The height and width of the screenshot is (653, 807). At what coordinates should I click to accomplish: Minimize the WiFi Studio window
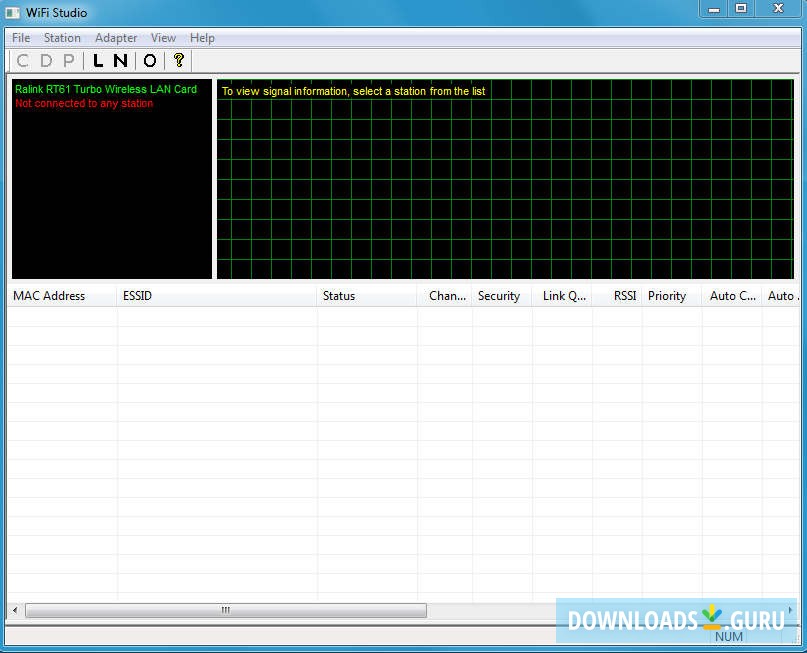pyautogui.click(x=714, y=9)
